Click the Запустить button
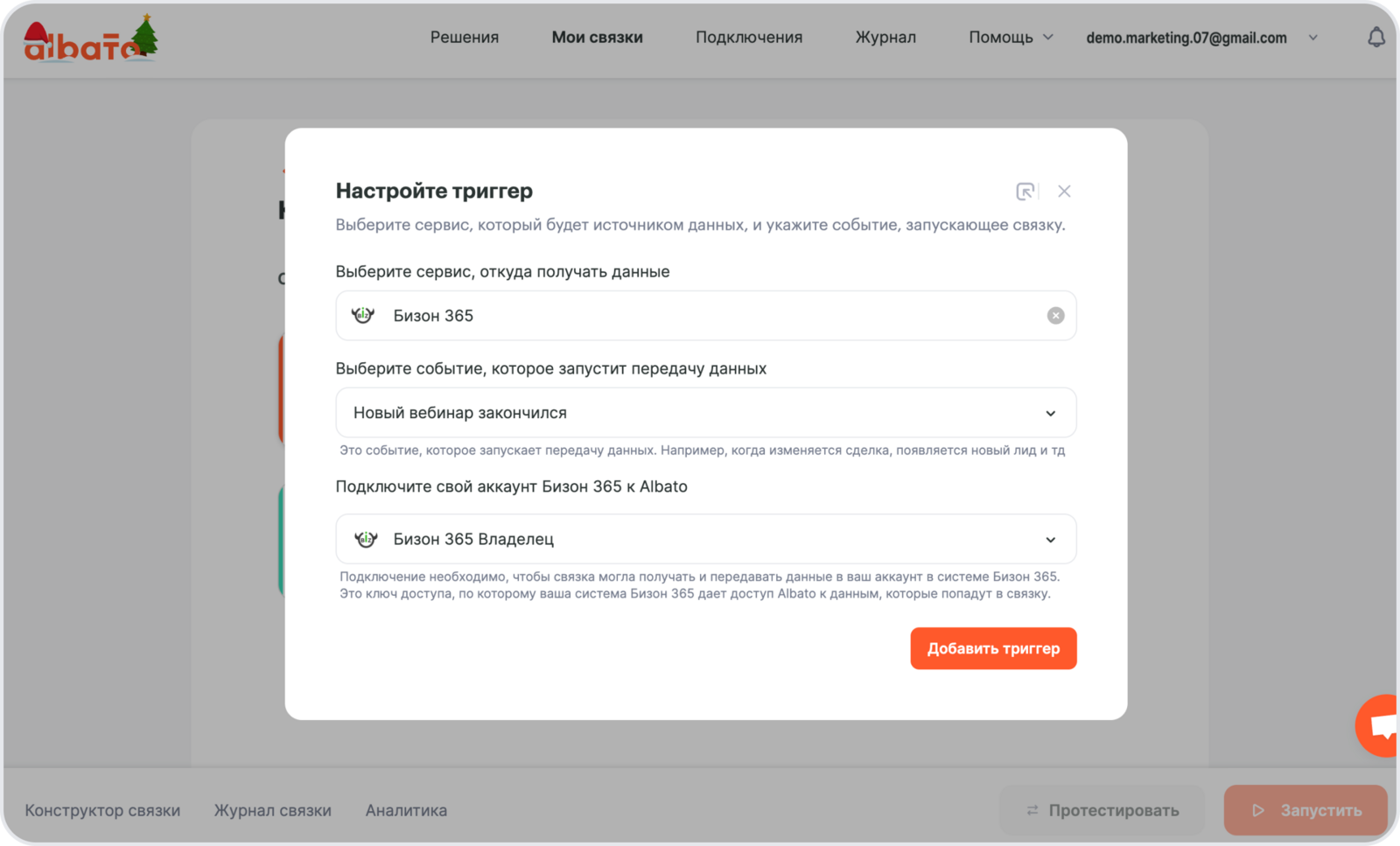The width and height of the screenshot is (1400, 846). tap(1305, 810)
